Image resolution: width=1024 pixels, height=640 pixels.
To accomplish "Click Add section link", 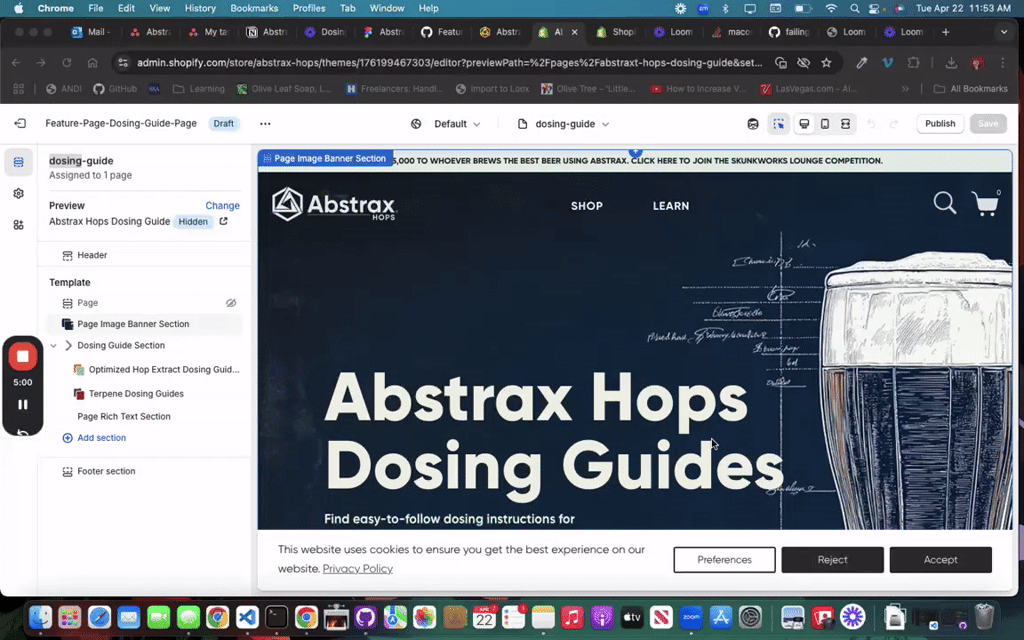I will (94, 438).
